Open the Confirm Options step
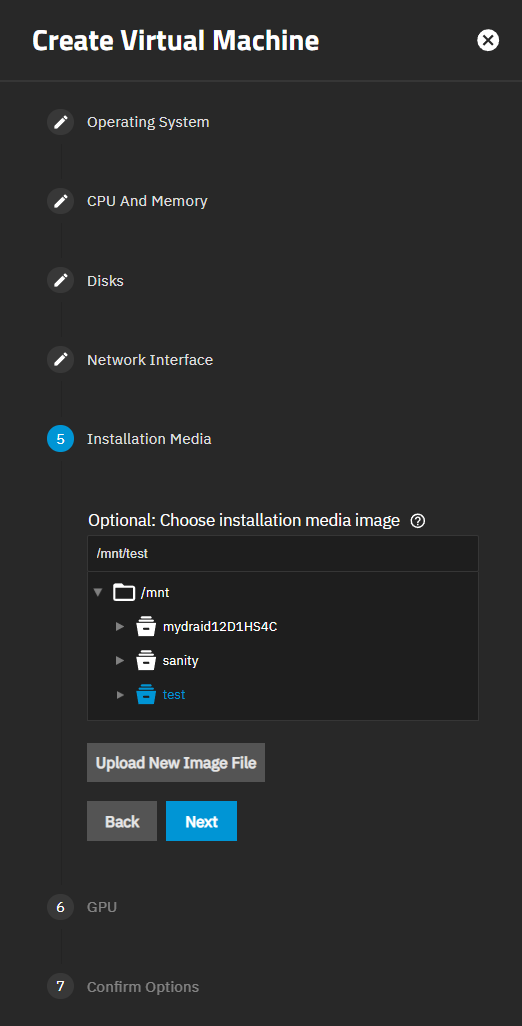The height and width of the screenshot is (1026, 522). [x=143, y=987]
